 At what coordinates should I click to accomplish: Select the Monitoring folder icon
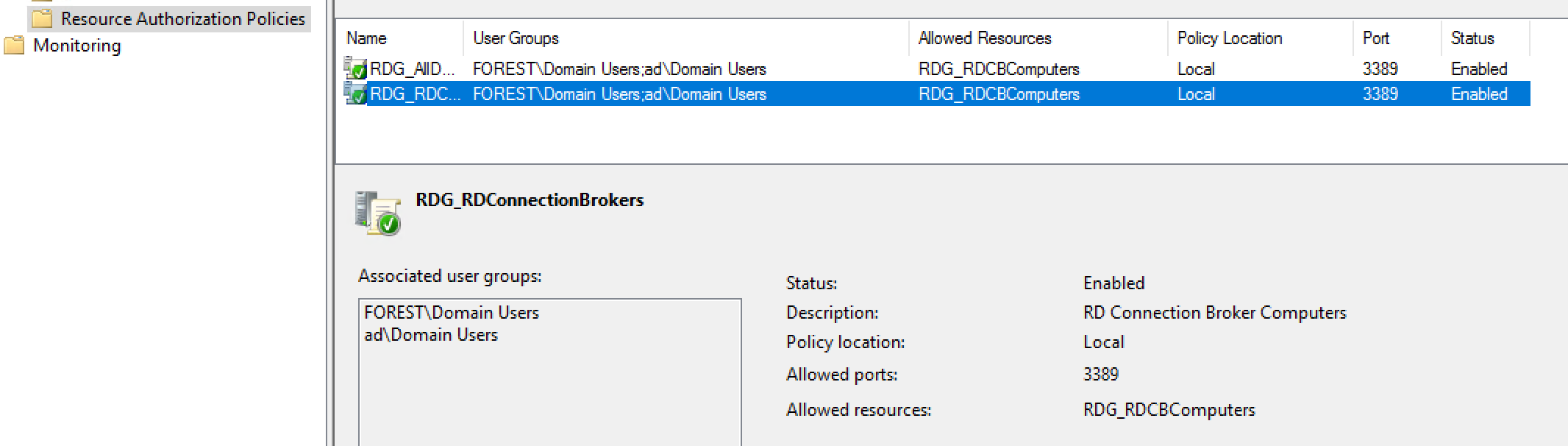pyautogui.click(x=14, y=45)
